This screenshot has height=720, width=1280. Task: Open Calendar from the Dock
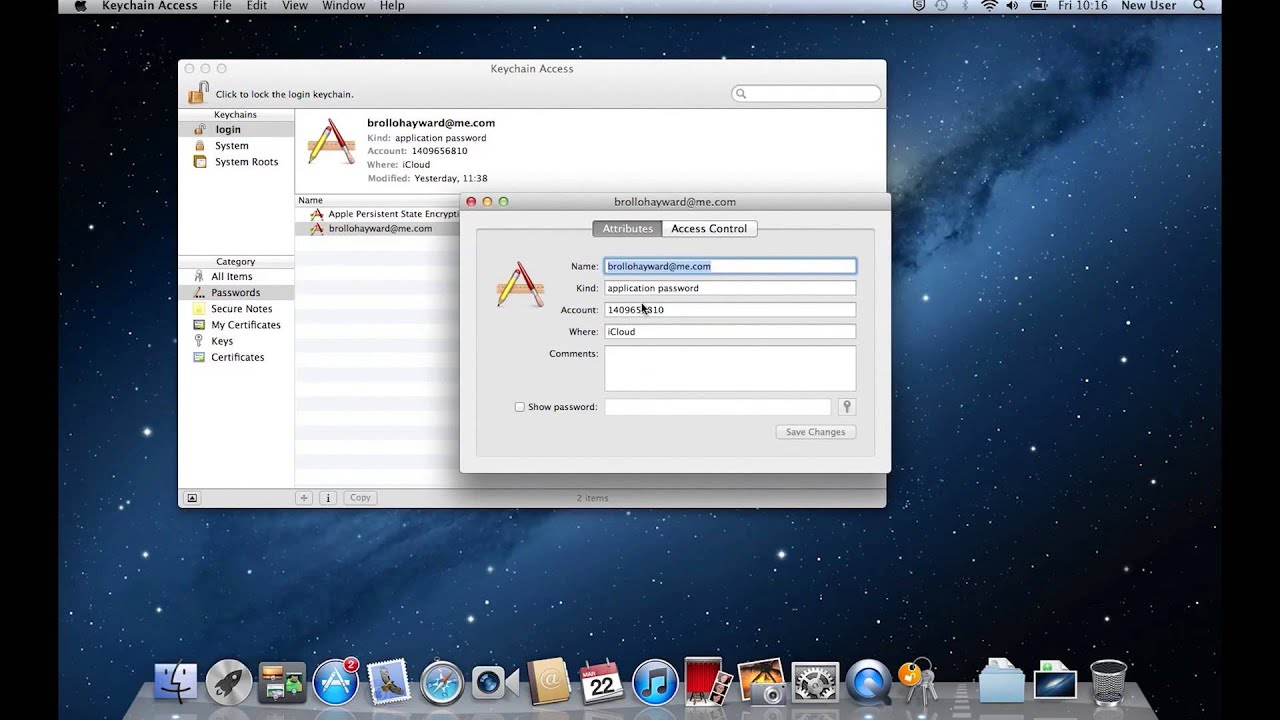click(602, 682)
